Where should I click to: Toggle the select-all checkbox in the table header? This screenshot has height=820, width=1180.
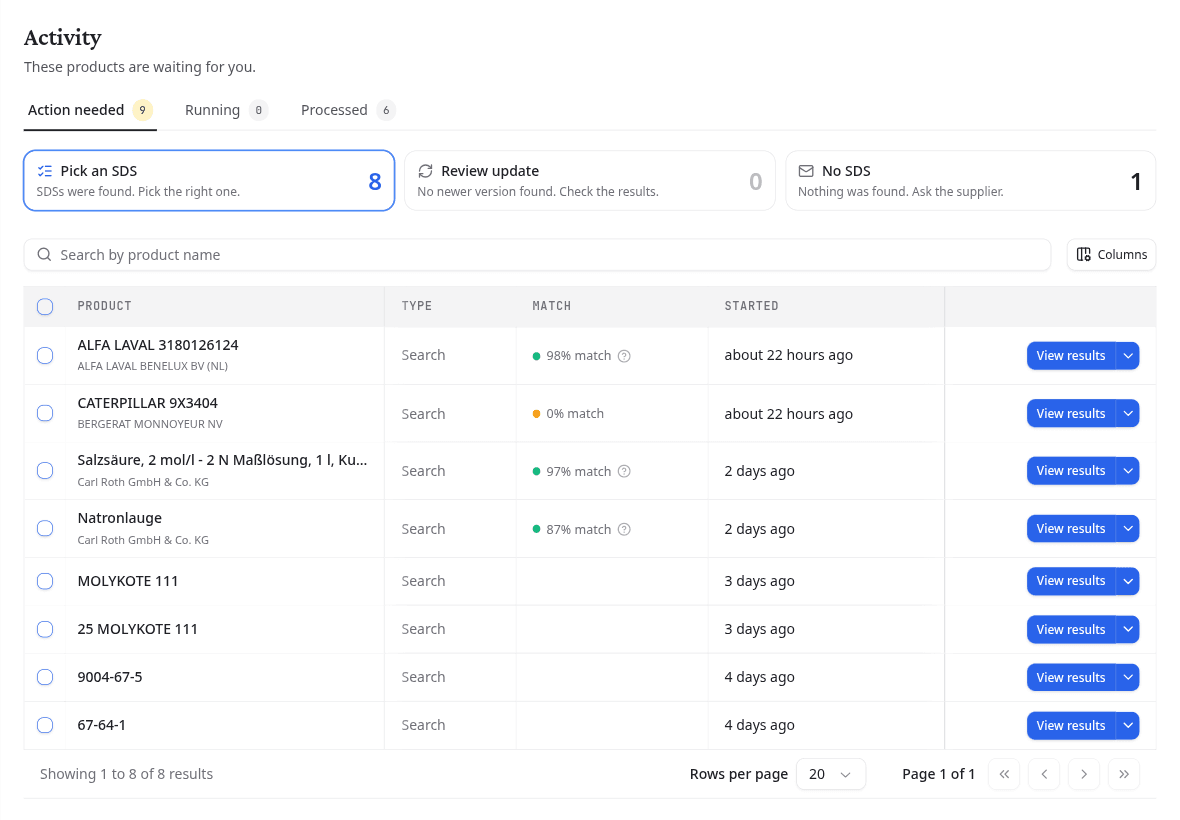tap(45, 307)
